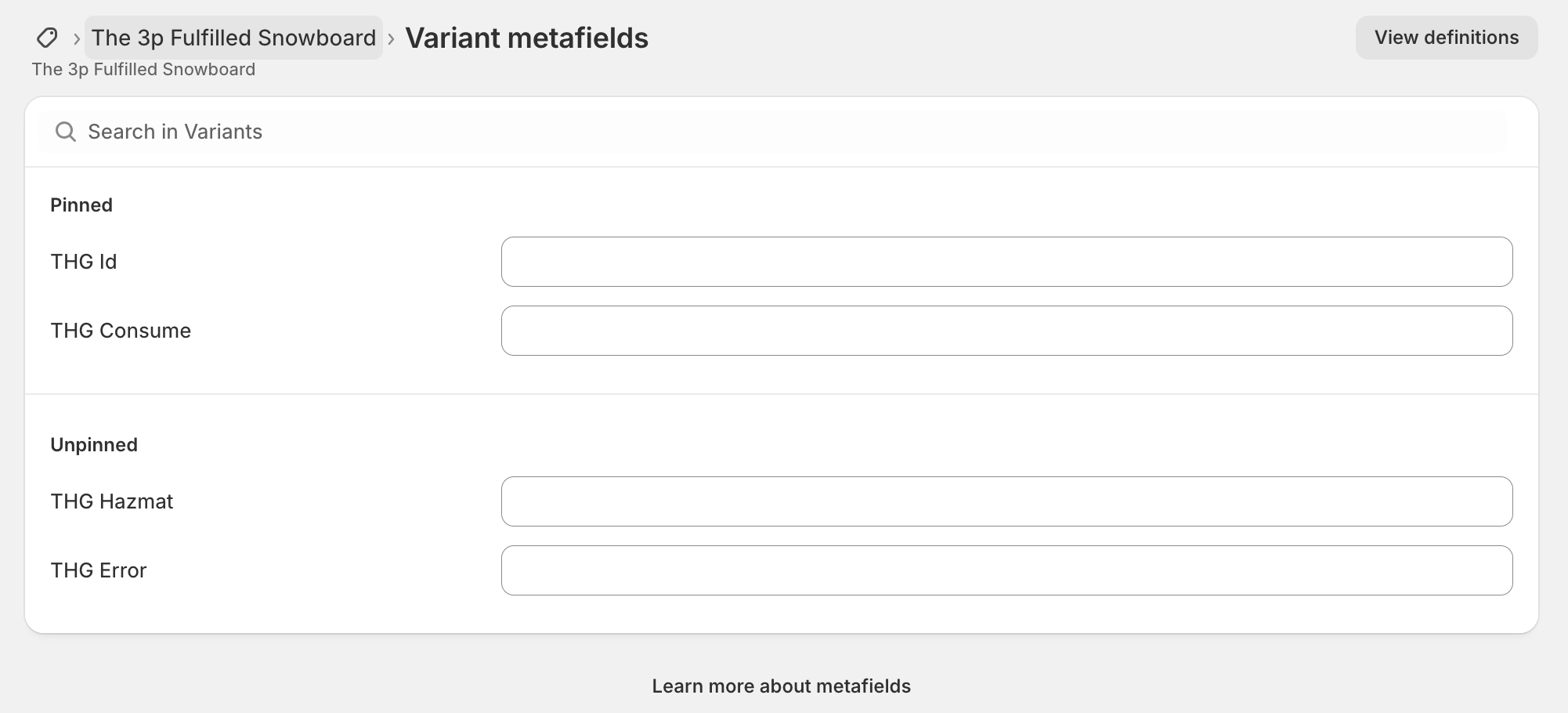Click the THG Consume field label
Image resolution: width=1568 pixels, height=713 pixels.
[121, 331]
